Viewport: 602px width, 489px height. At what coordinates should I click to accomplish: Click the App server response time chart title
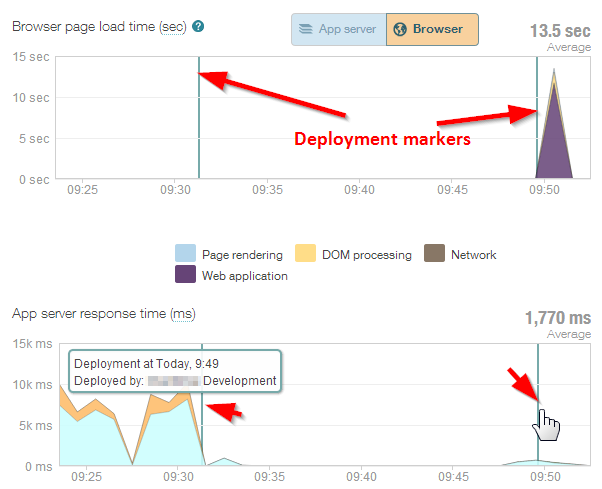click(104, 314)
